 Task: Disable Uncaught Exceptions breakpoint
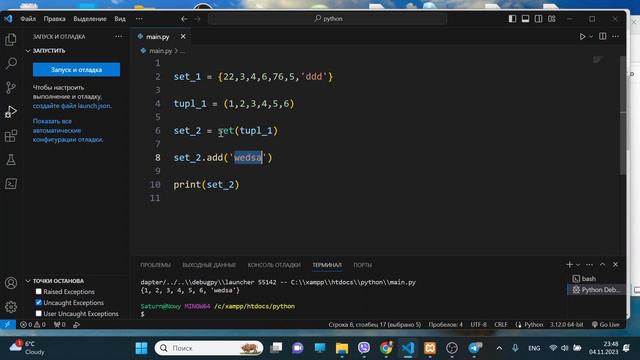(x=38, y=302)
